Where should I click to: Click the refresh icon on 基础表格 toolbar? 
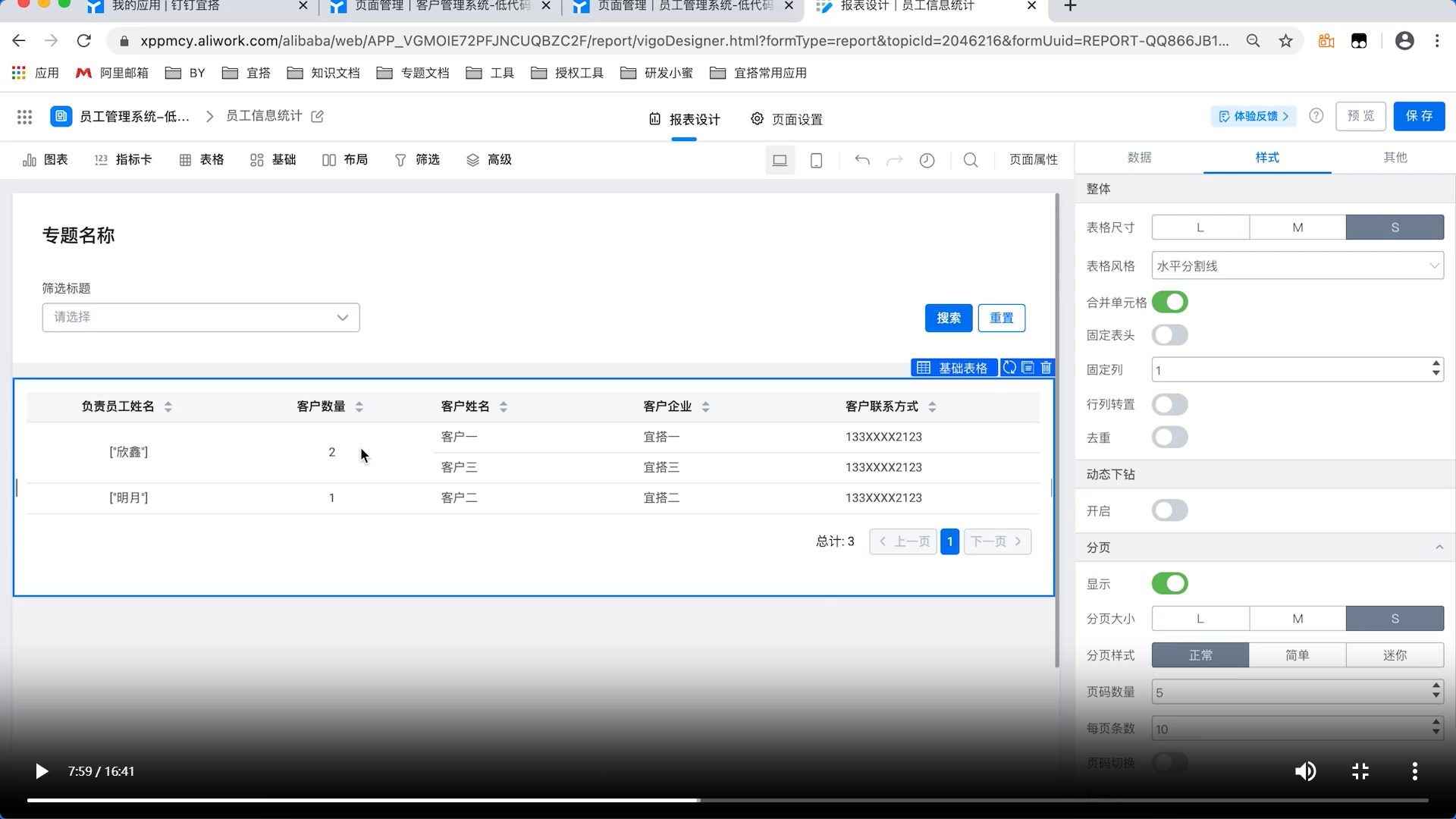[x=1009, y=368]
